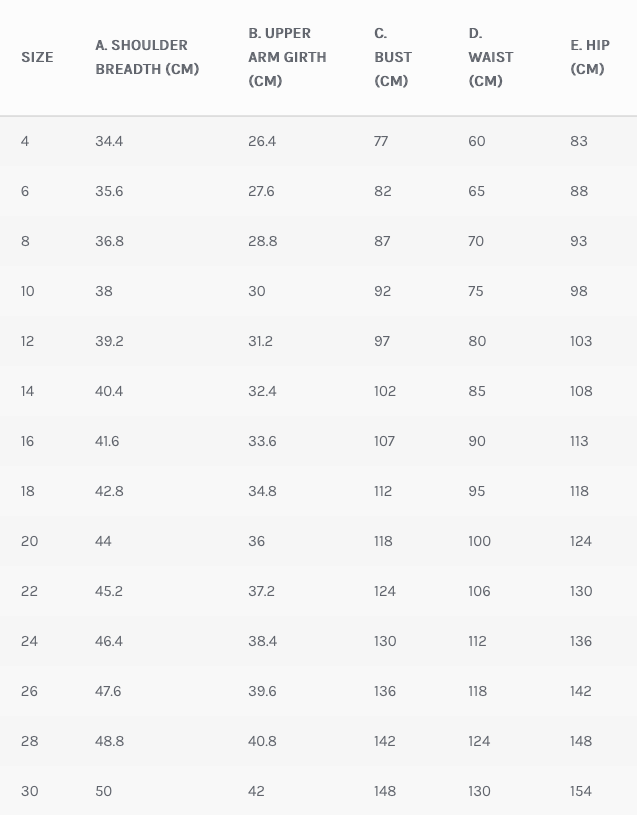Screen dimensions: 637x815
Task: Select hip value 136 in size 24 row
Action: [580, 641]
